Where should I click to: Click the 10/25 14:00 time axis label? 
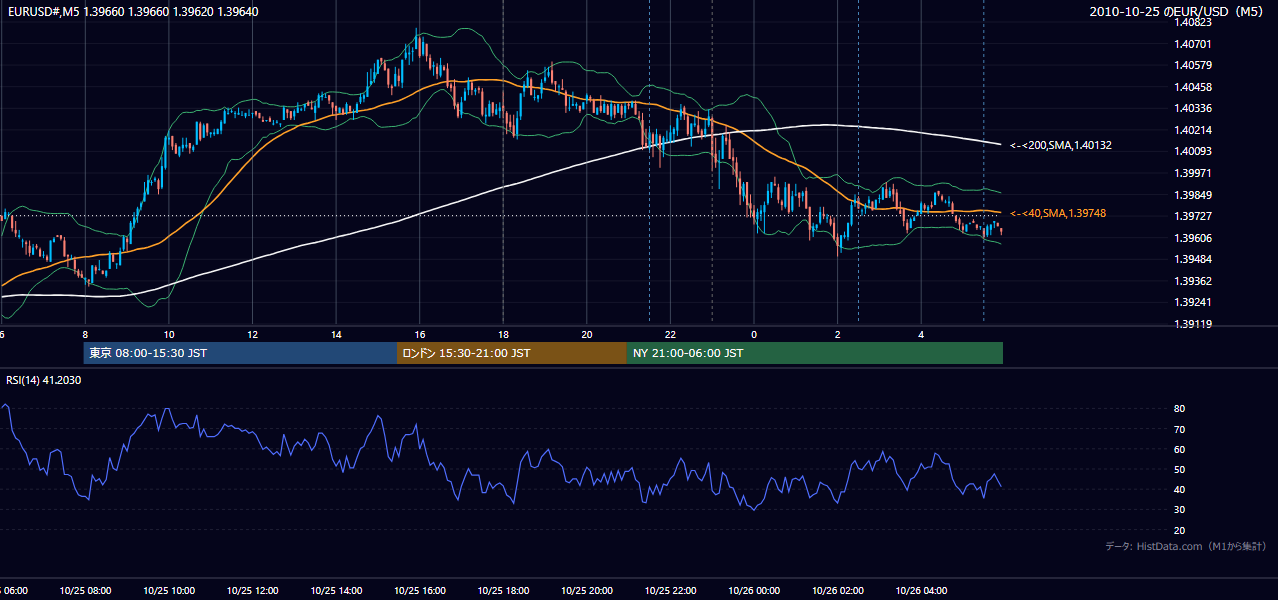point(336,591)
